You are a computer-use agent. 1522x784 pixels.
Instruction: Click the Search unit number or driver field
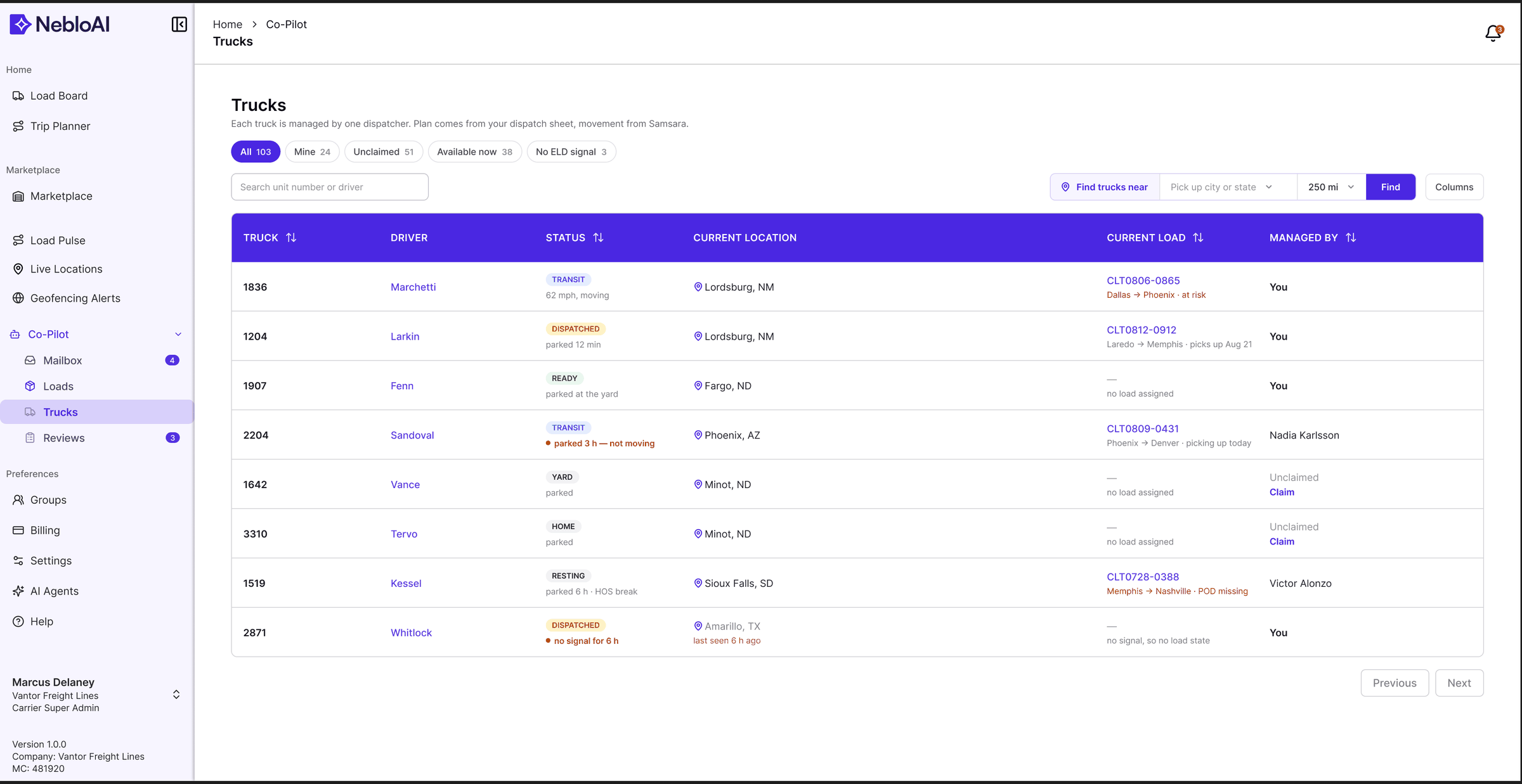(330, 187)
